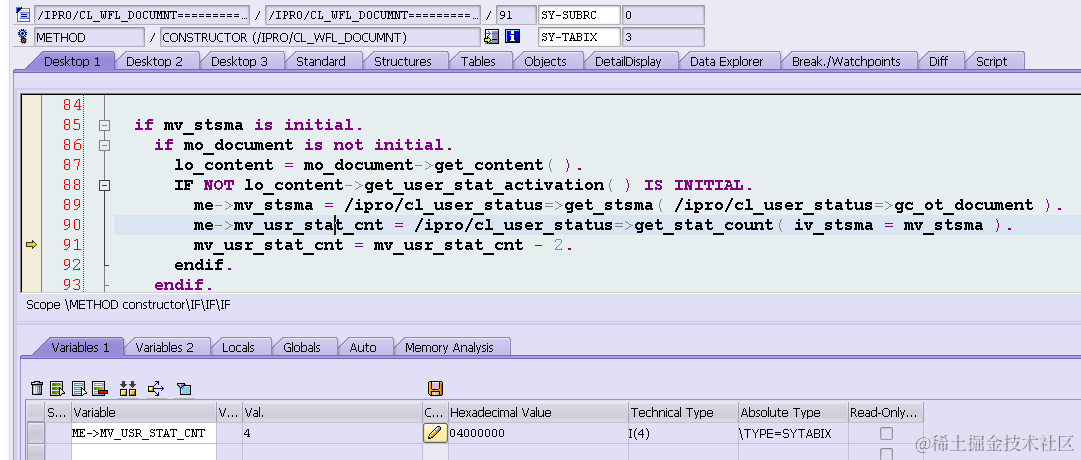1081x460 pixels.
Task: Click the SY-TABIX field
Action: click(579, 37)
